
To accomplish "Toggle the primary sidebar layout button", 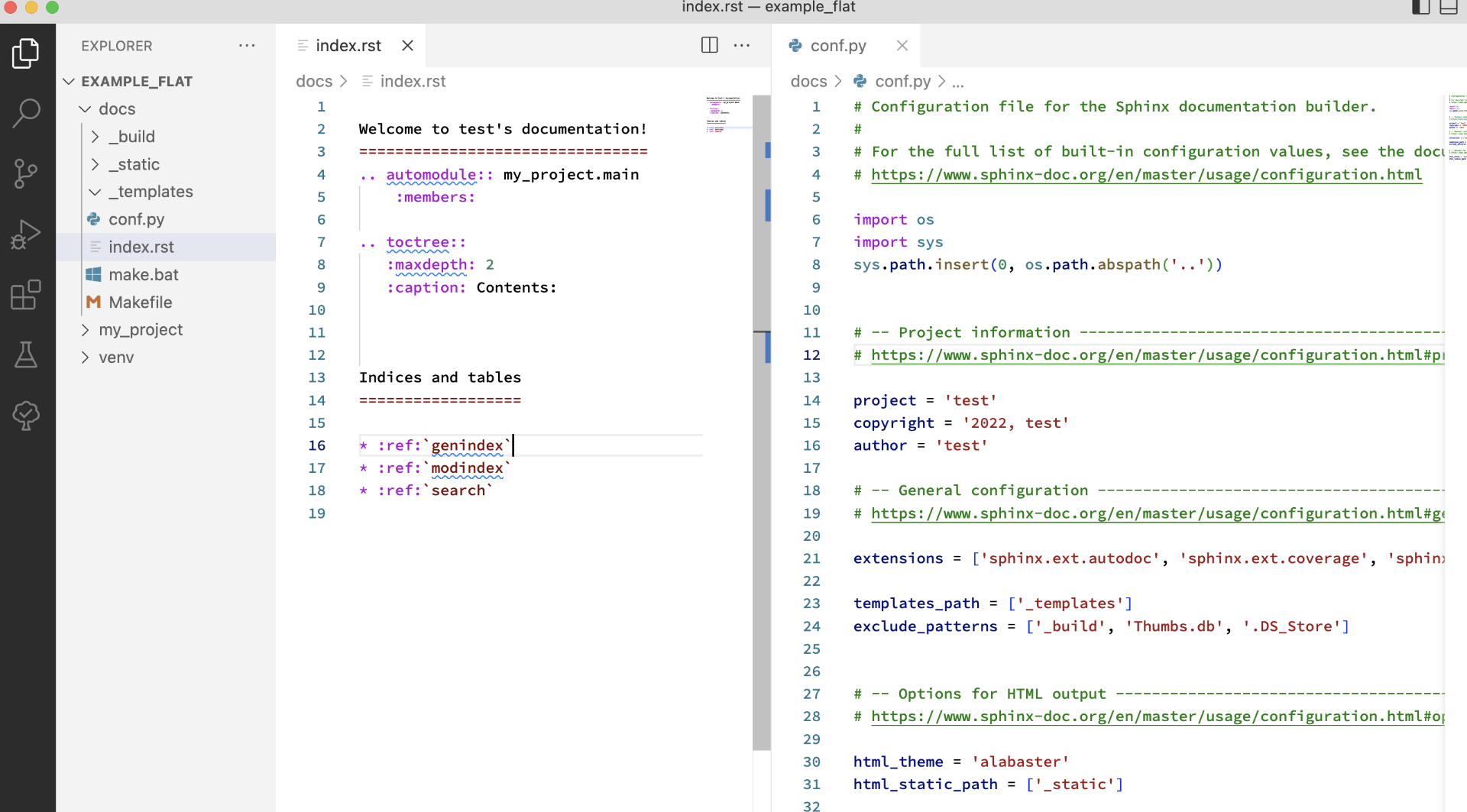I will 1420,8.
